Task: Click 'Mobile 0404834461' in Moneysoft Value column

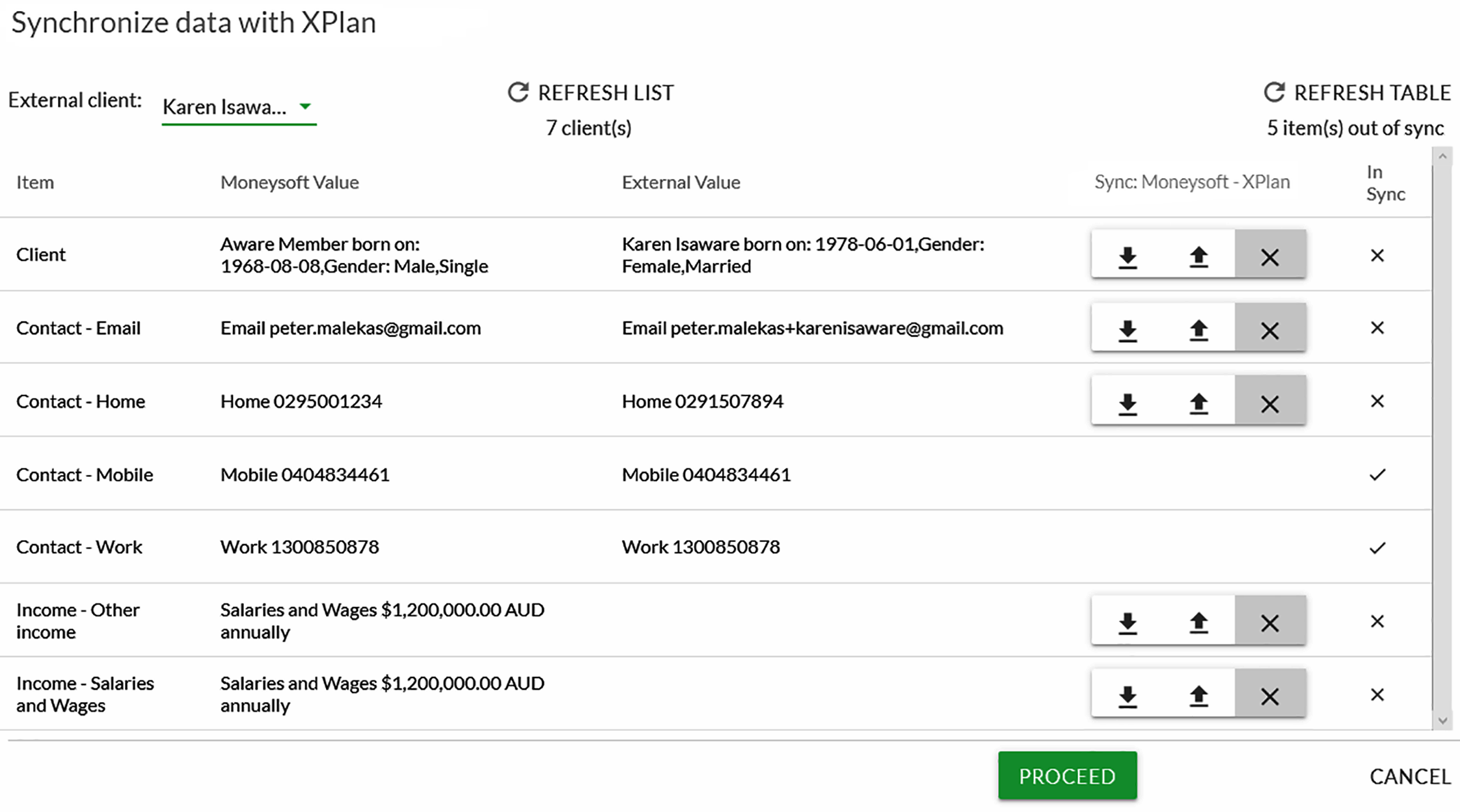Action: [x=305, y=475]
